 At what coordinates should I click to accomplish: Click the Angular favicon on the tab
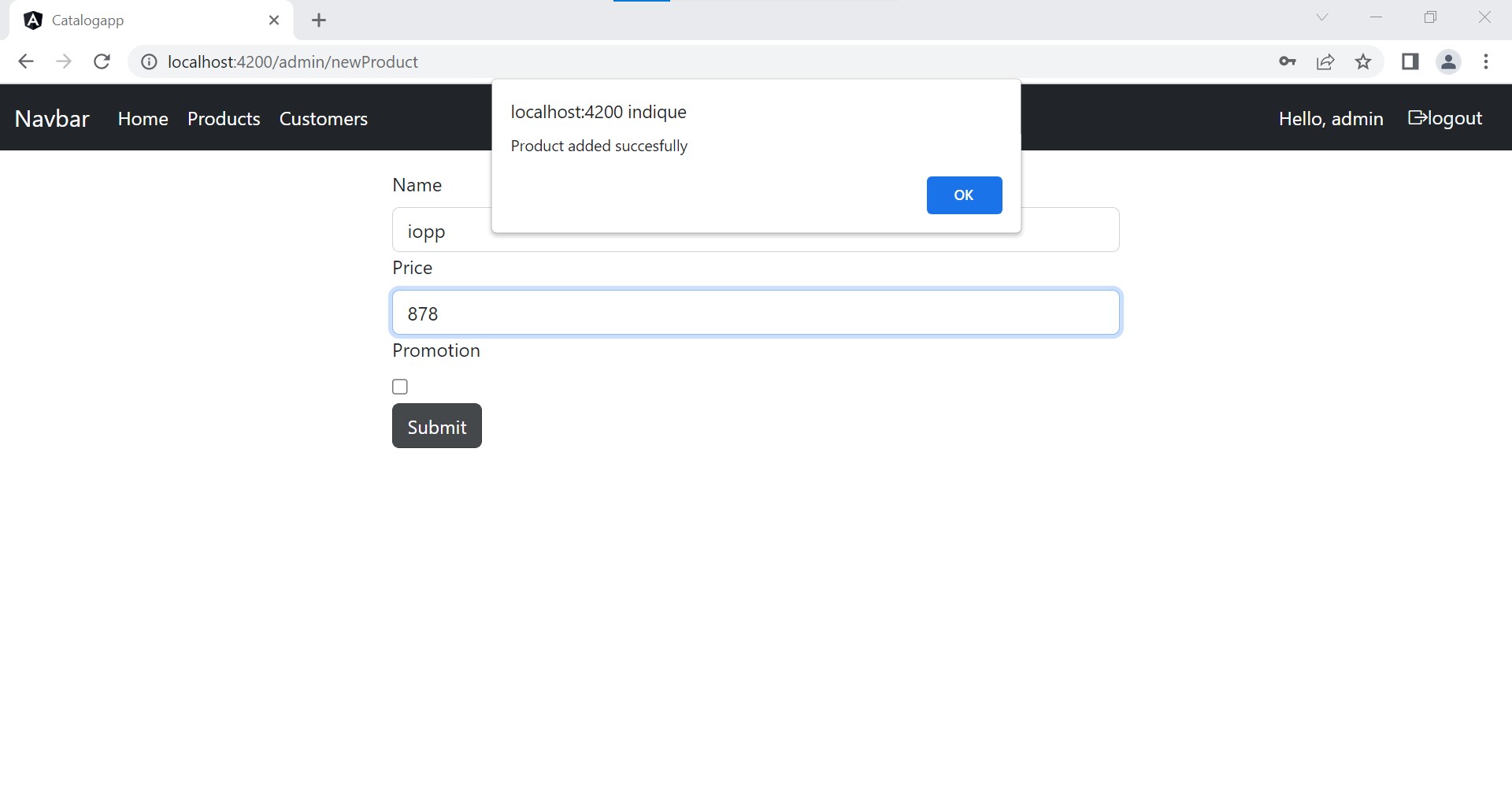33,20
